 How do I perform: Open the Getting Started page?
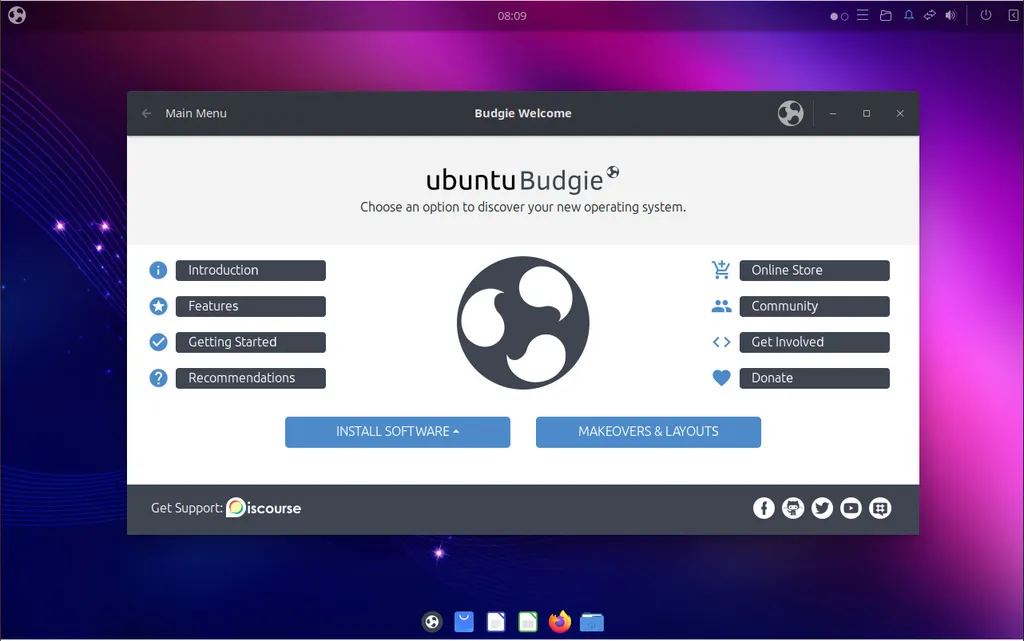(250, 342)
